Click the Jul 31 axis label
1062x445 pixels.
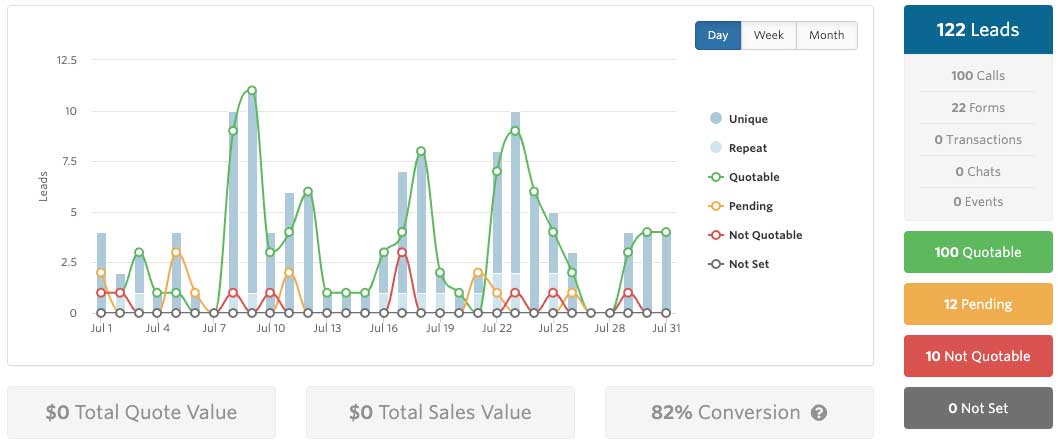pyautogui.click(x=666, y=329)
